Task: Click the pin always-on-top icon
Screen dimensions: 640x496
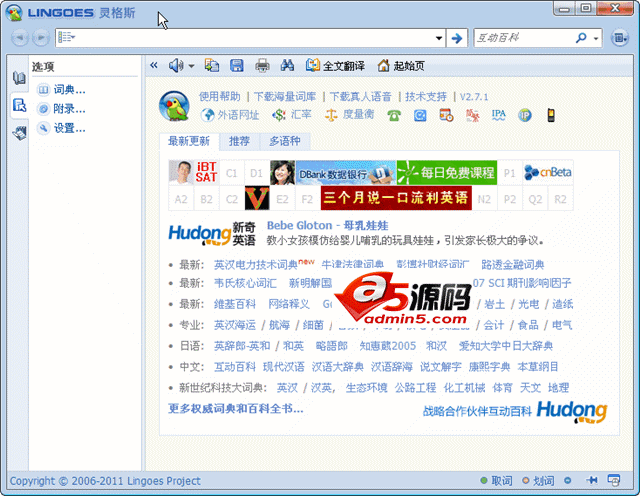Action: click(x=592, y=480)
